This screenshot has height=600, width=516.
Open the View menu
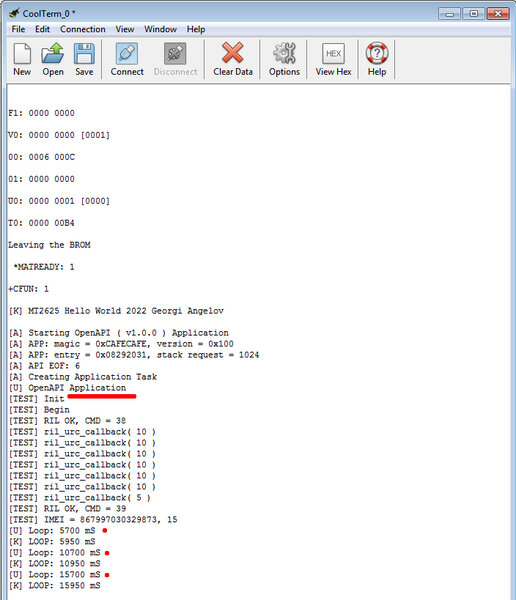[x=125, y=29]
